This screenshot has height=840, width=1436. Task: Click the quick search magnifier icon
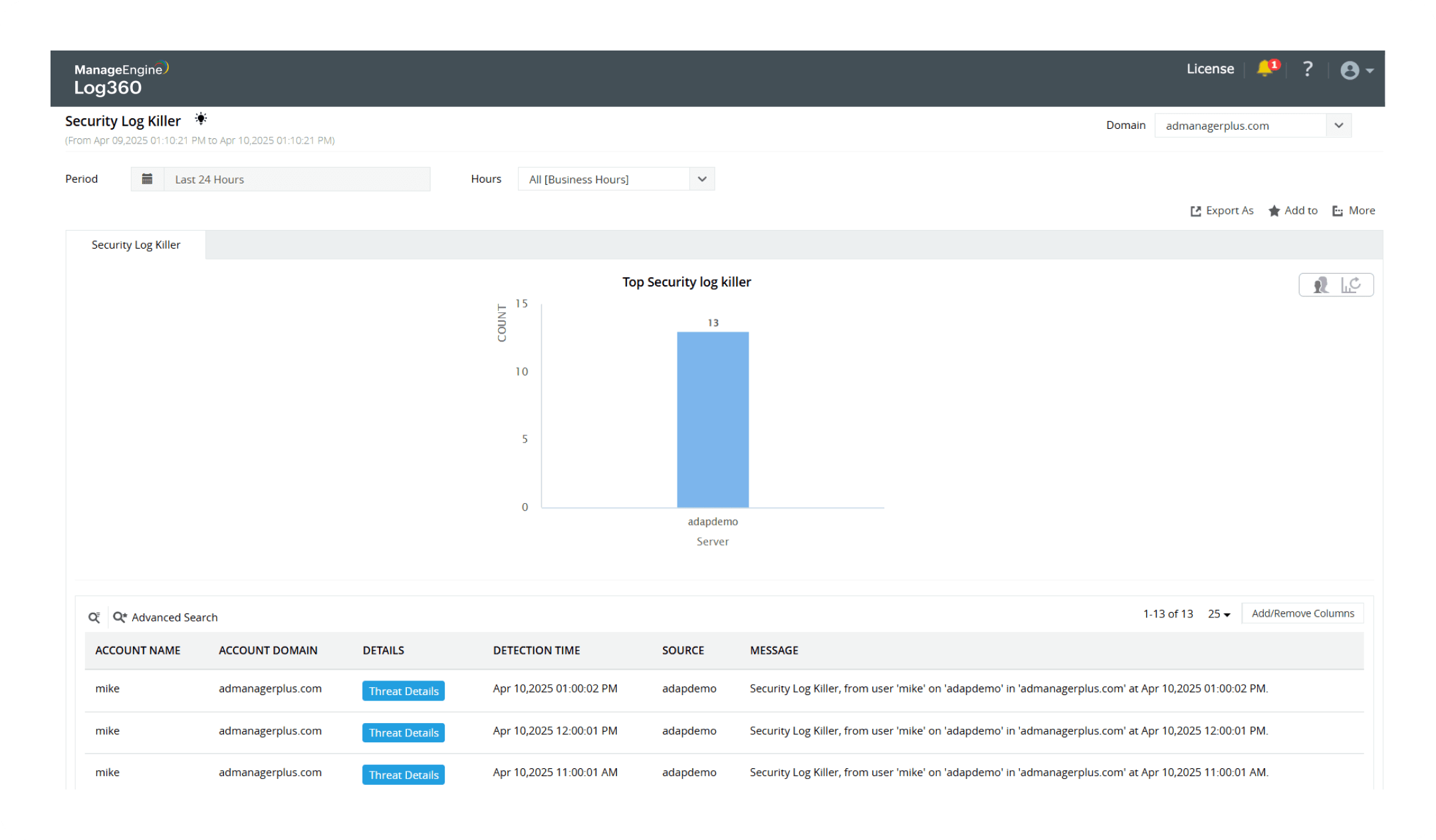(94, 617)
